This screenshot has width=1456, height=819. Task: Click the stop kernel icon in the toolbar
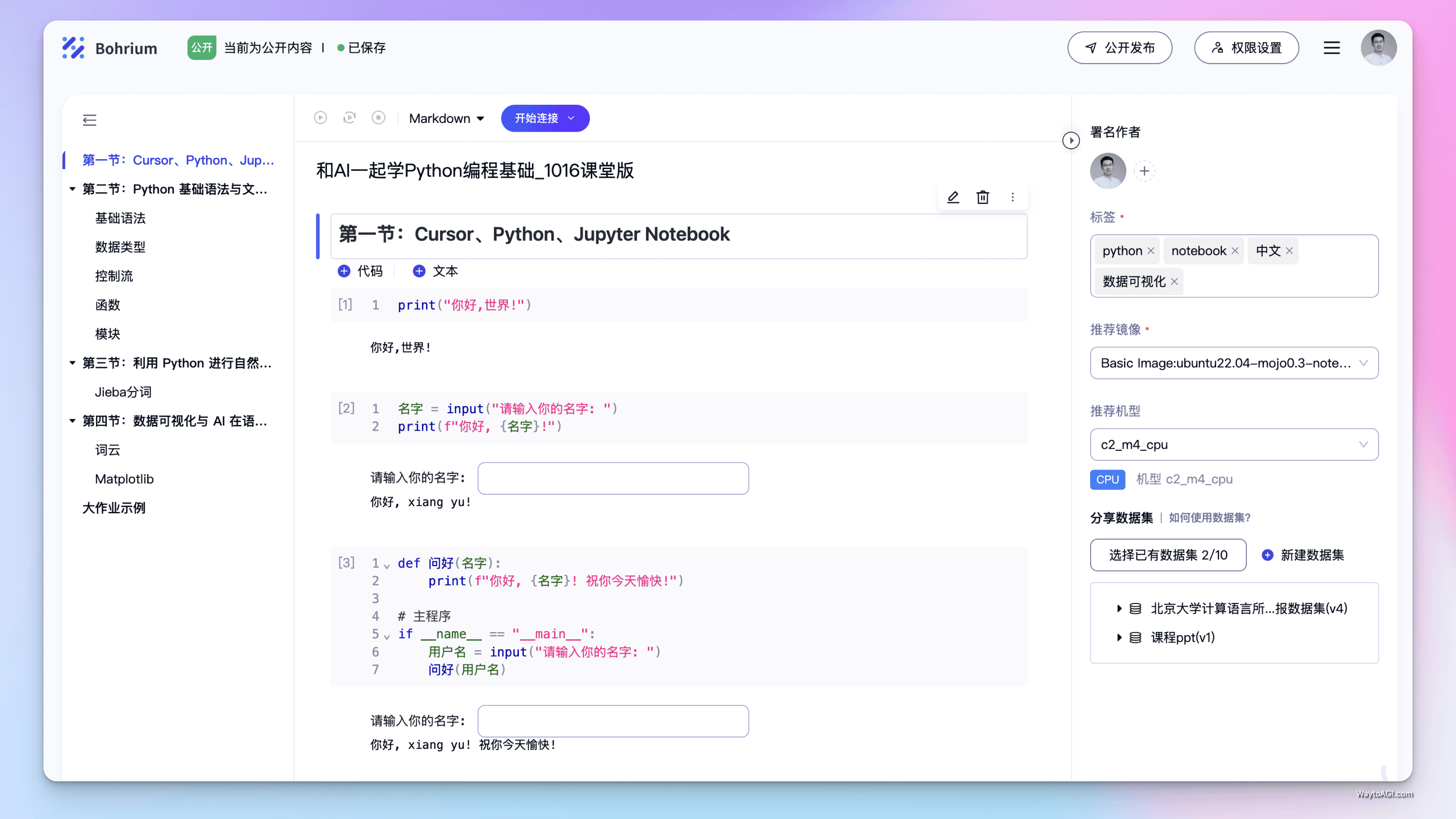379,118
